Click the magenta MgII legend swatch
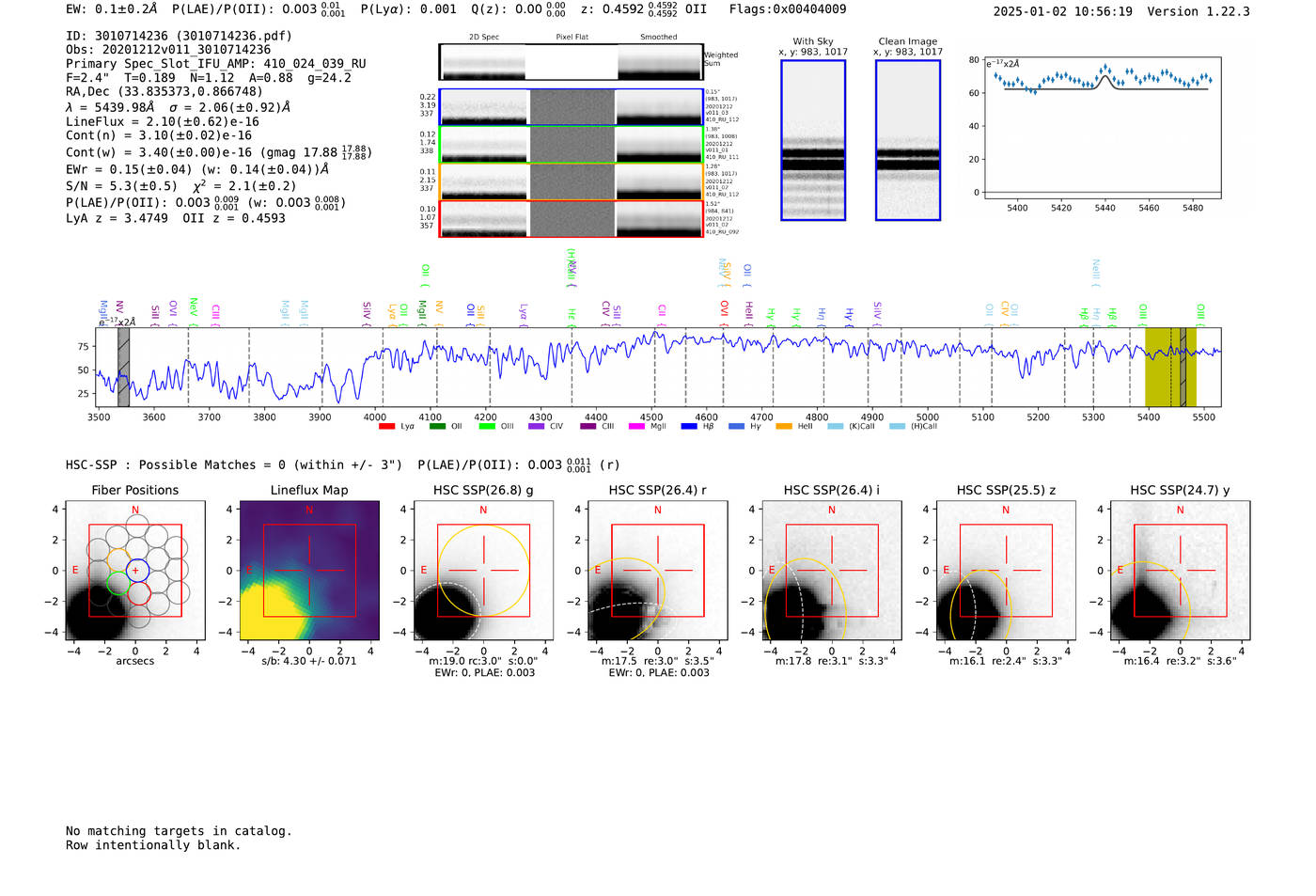 pyautogui.click(x=637, y=427)
